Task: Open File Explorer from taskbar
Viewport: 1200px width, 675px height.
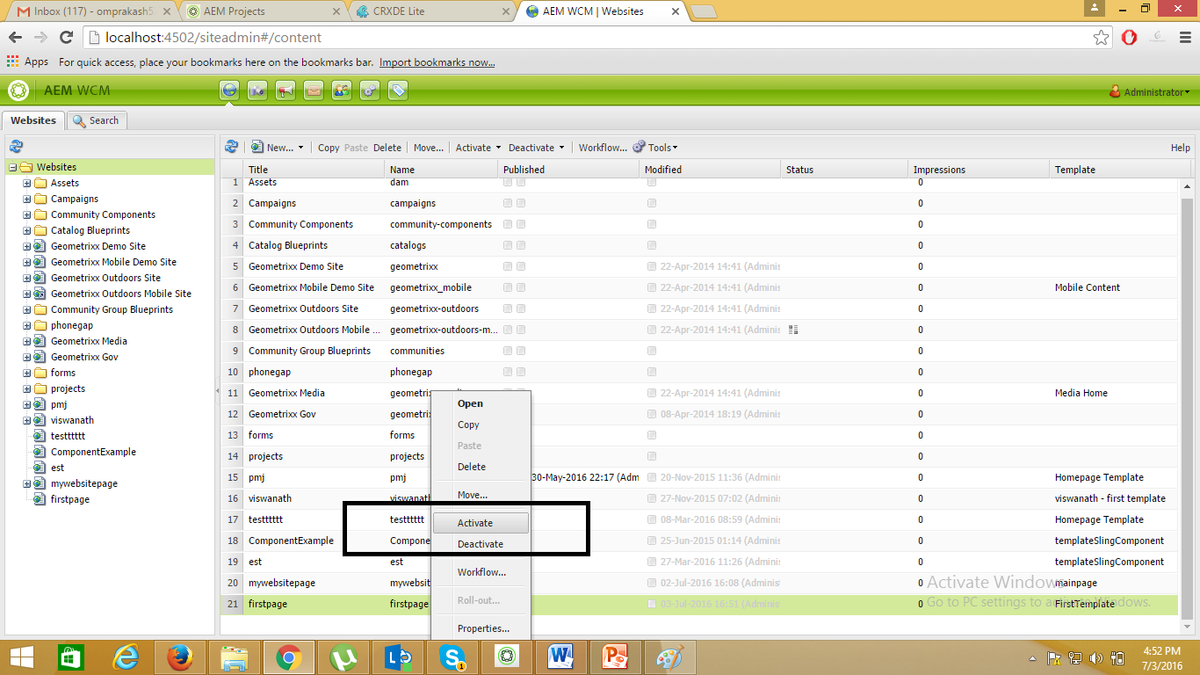Action: pos(234,657)
